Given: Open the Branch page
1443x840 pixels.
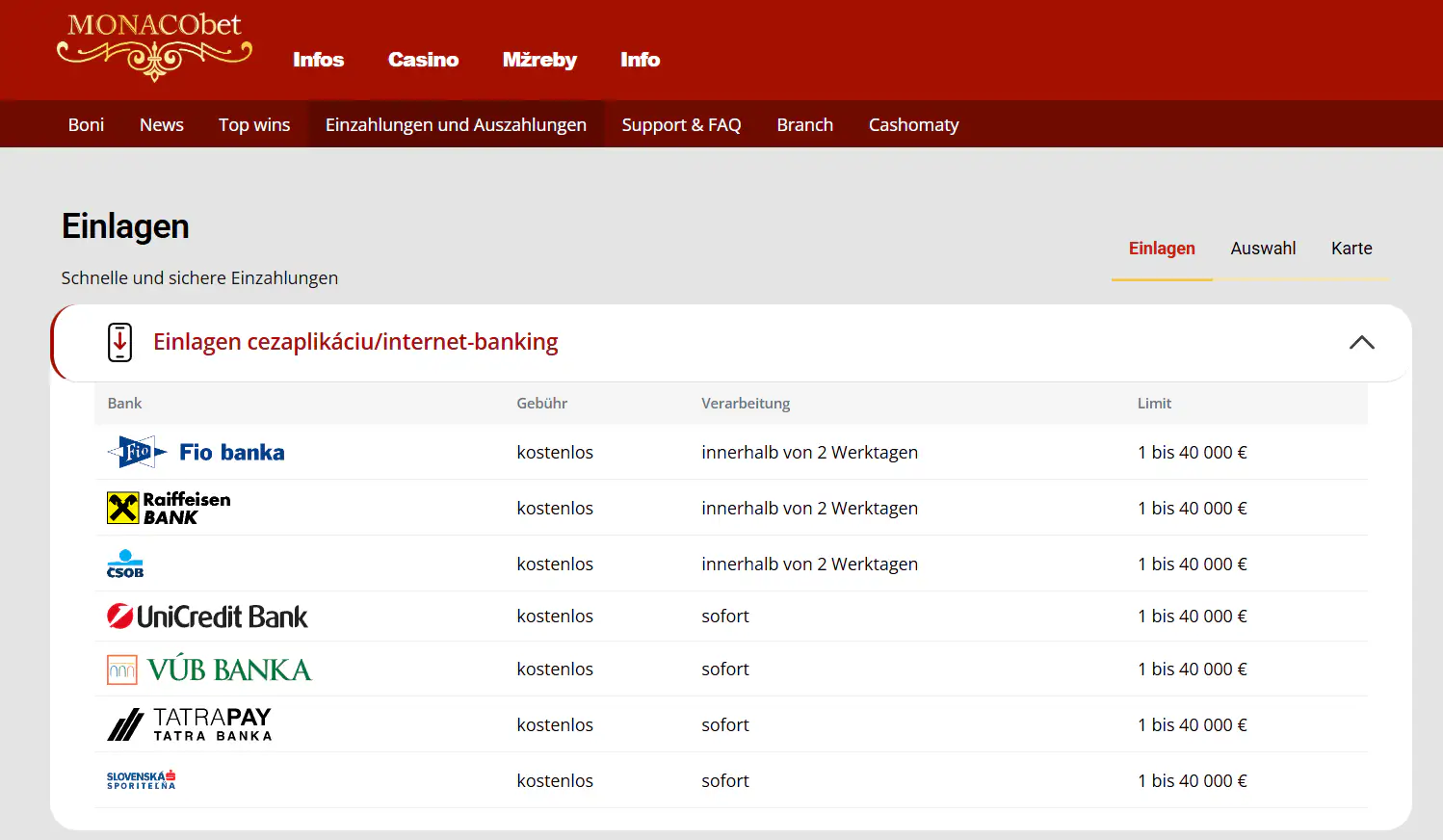Looking at the screenshot, I should [x=804, y=124].
